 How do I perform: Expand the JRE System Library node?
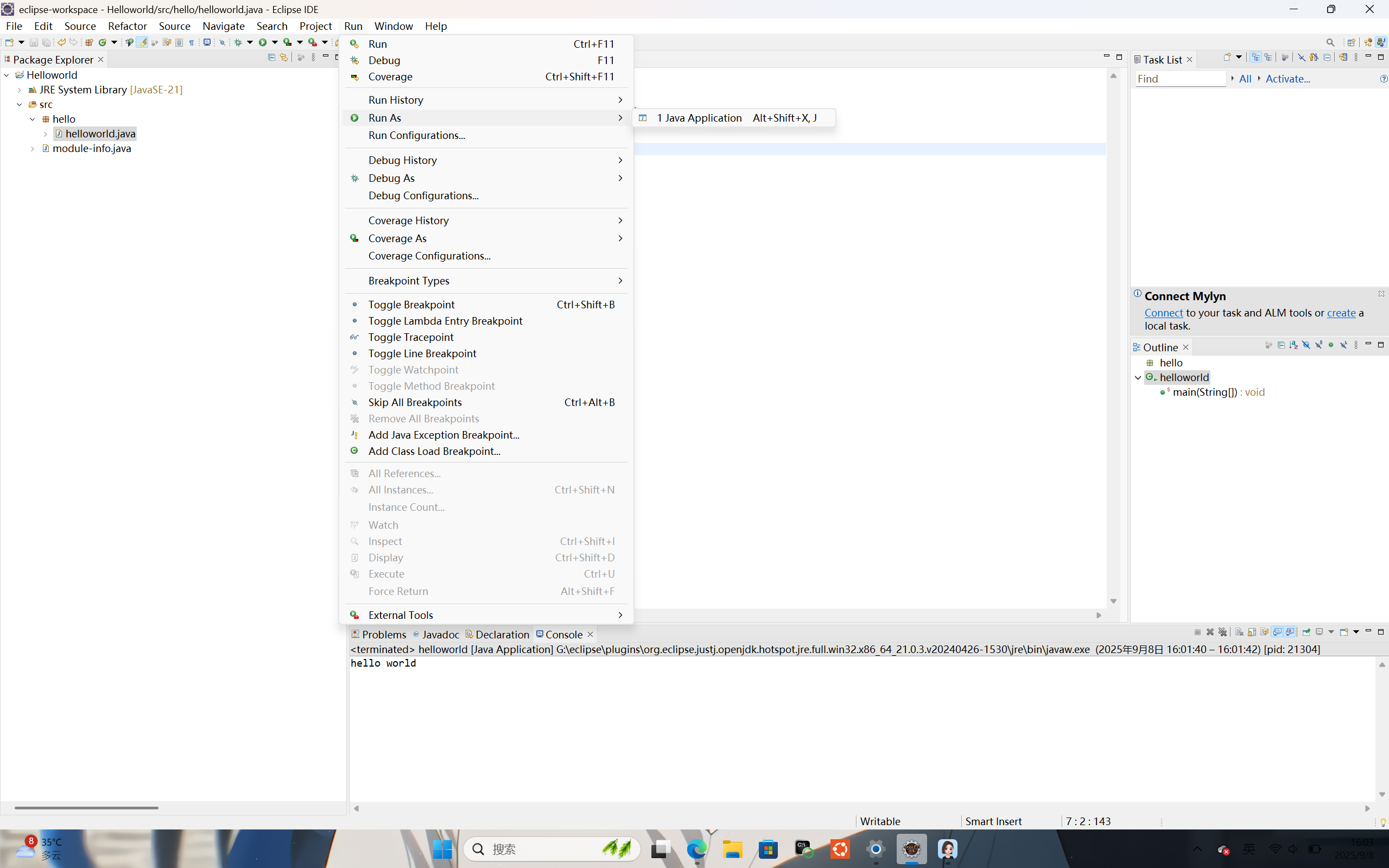click(20, 90)
